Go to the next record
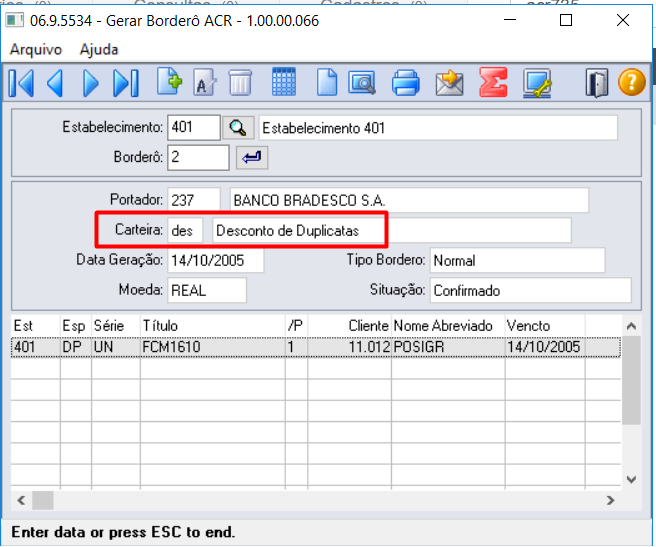This screenshot has width=656, height=547. tap(90, 83)
